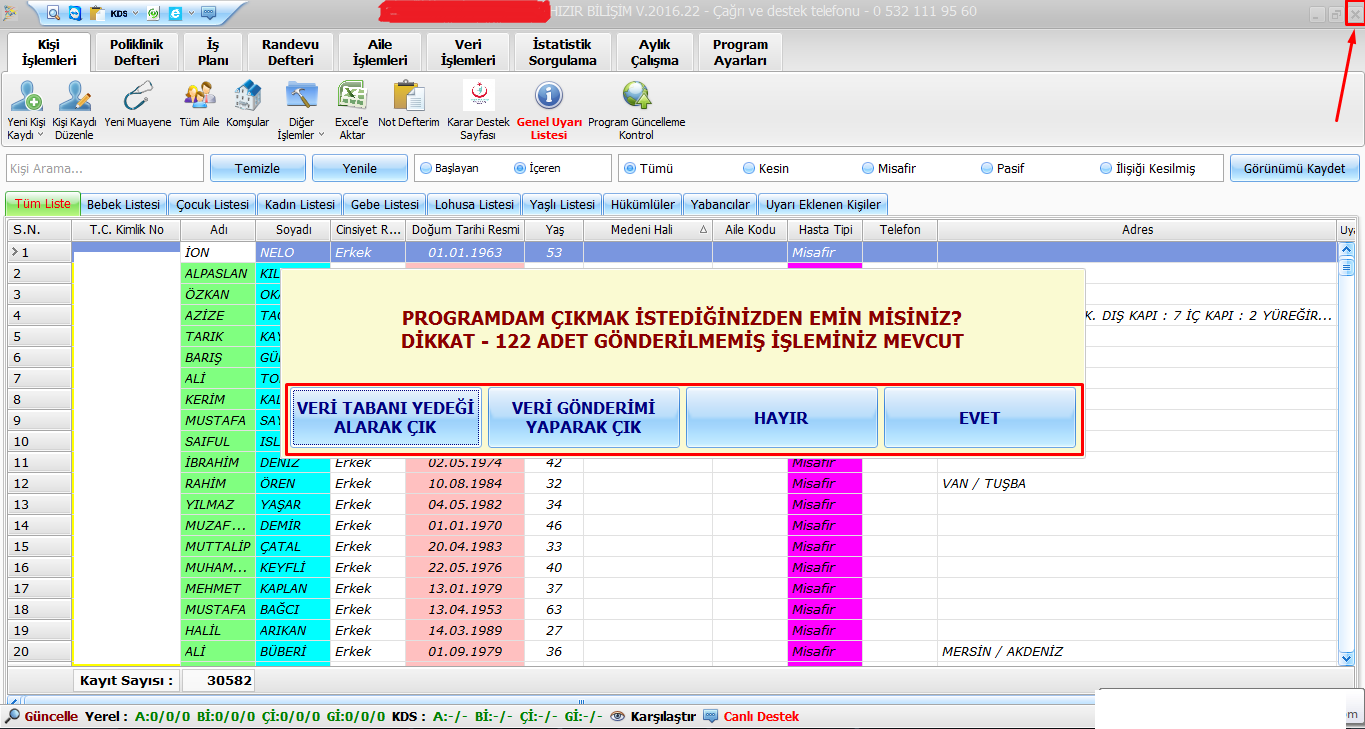Select the Başlayan radio button

(425, 169)
